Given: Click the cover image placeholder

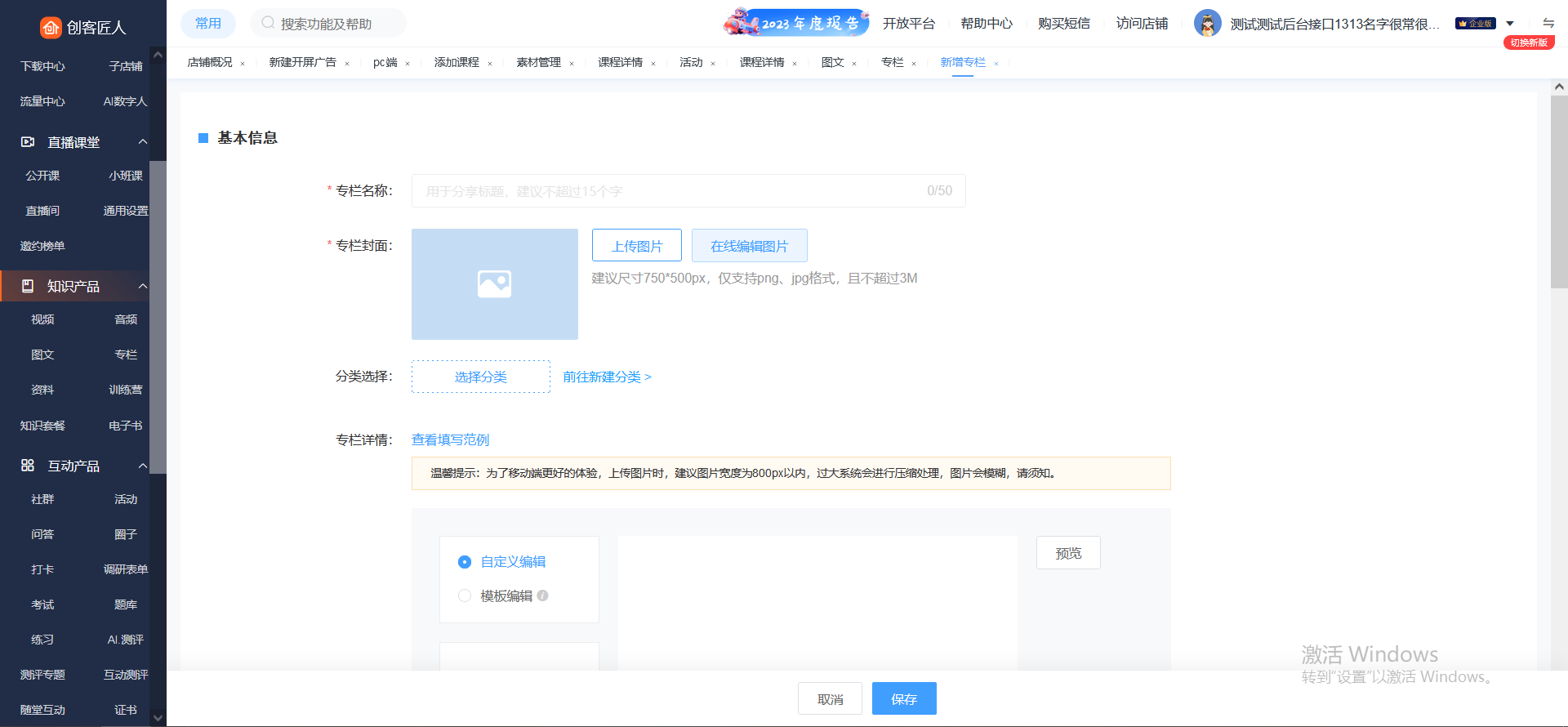Looking at the screenshot, I should point(494,284).
